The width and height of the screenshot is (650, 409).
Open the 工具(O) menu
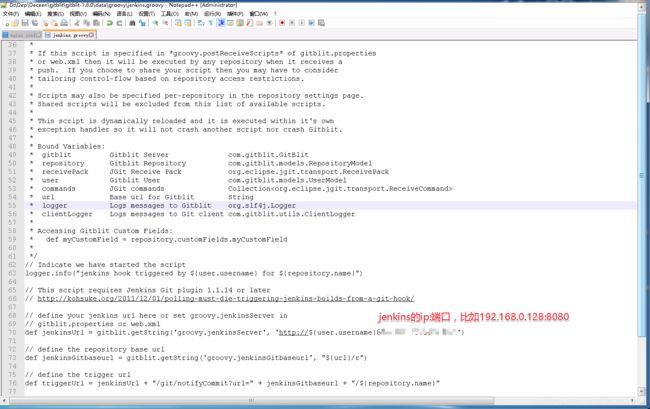(x=170, y=14)
